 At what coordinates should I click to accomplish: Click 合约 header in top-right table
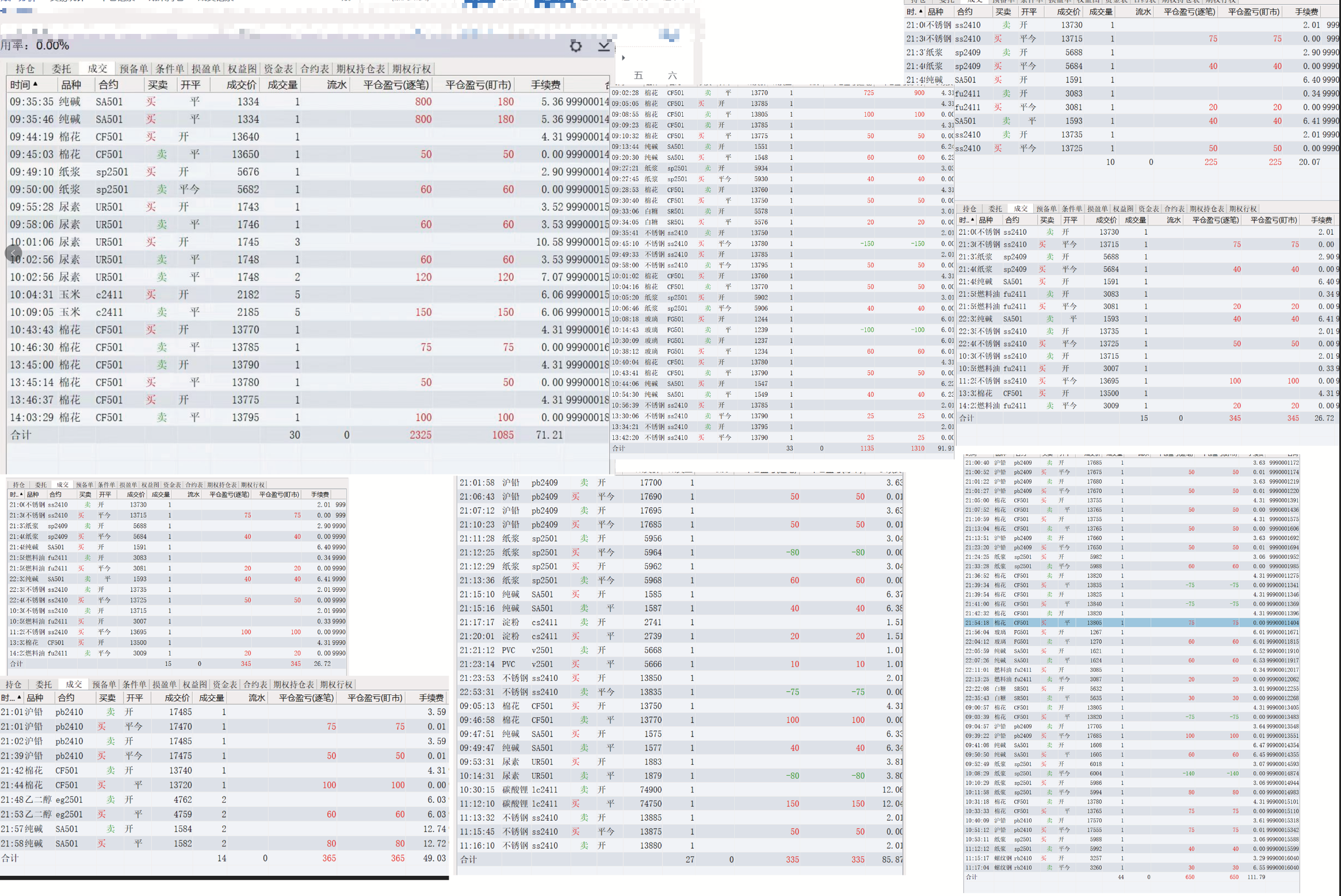(965, 12)
